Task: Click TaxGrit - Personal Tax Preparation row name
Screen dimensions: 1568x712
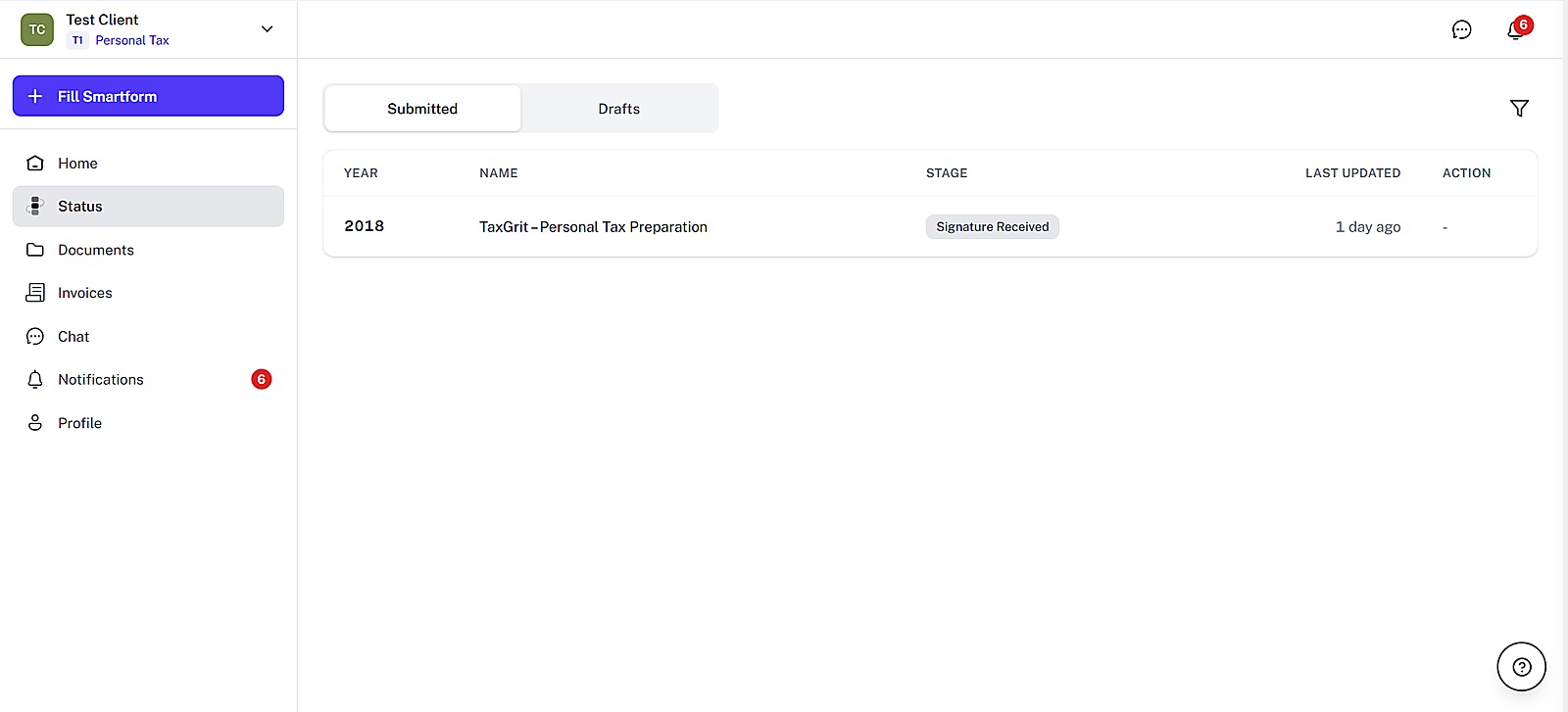Action: tap(593, 226)
